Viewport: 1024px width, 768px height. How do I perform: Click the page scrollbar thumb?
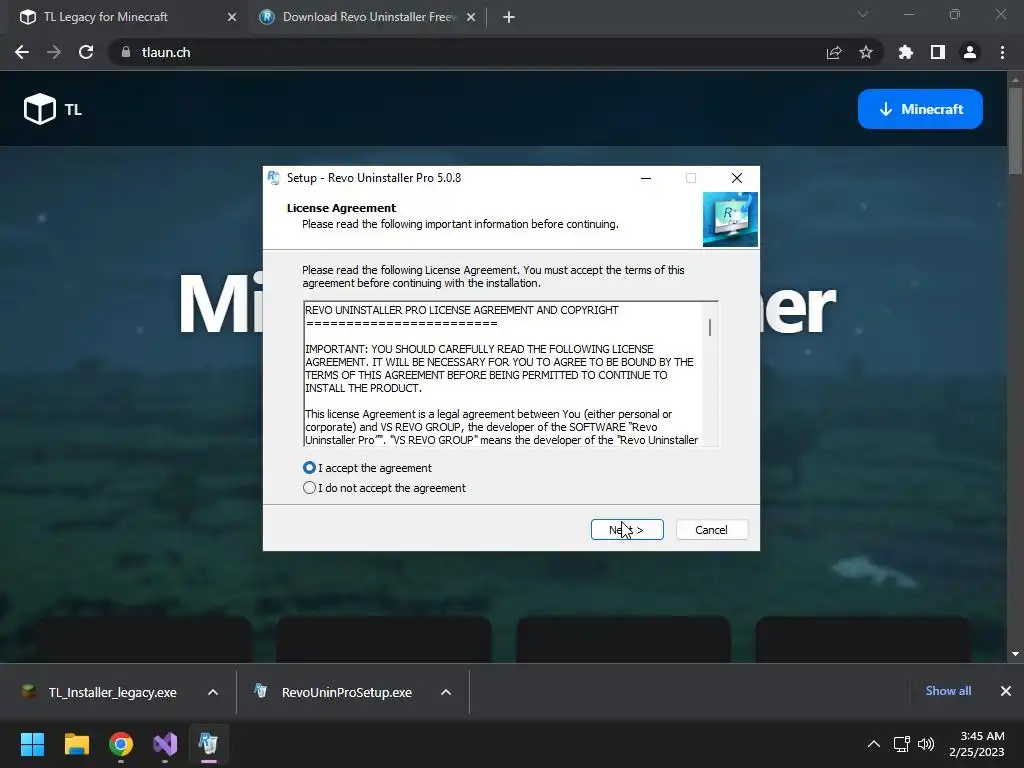[1015, 131]
